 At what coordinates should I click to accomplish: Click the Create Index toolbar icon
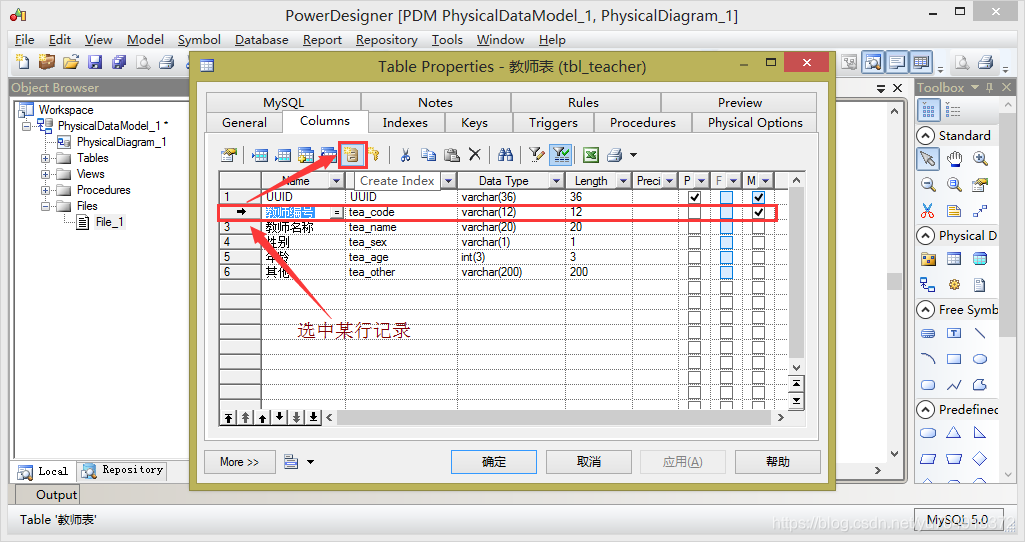[352, 155]
